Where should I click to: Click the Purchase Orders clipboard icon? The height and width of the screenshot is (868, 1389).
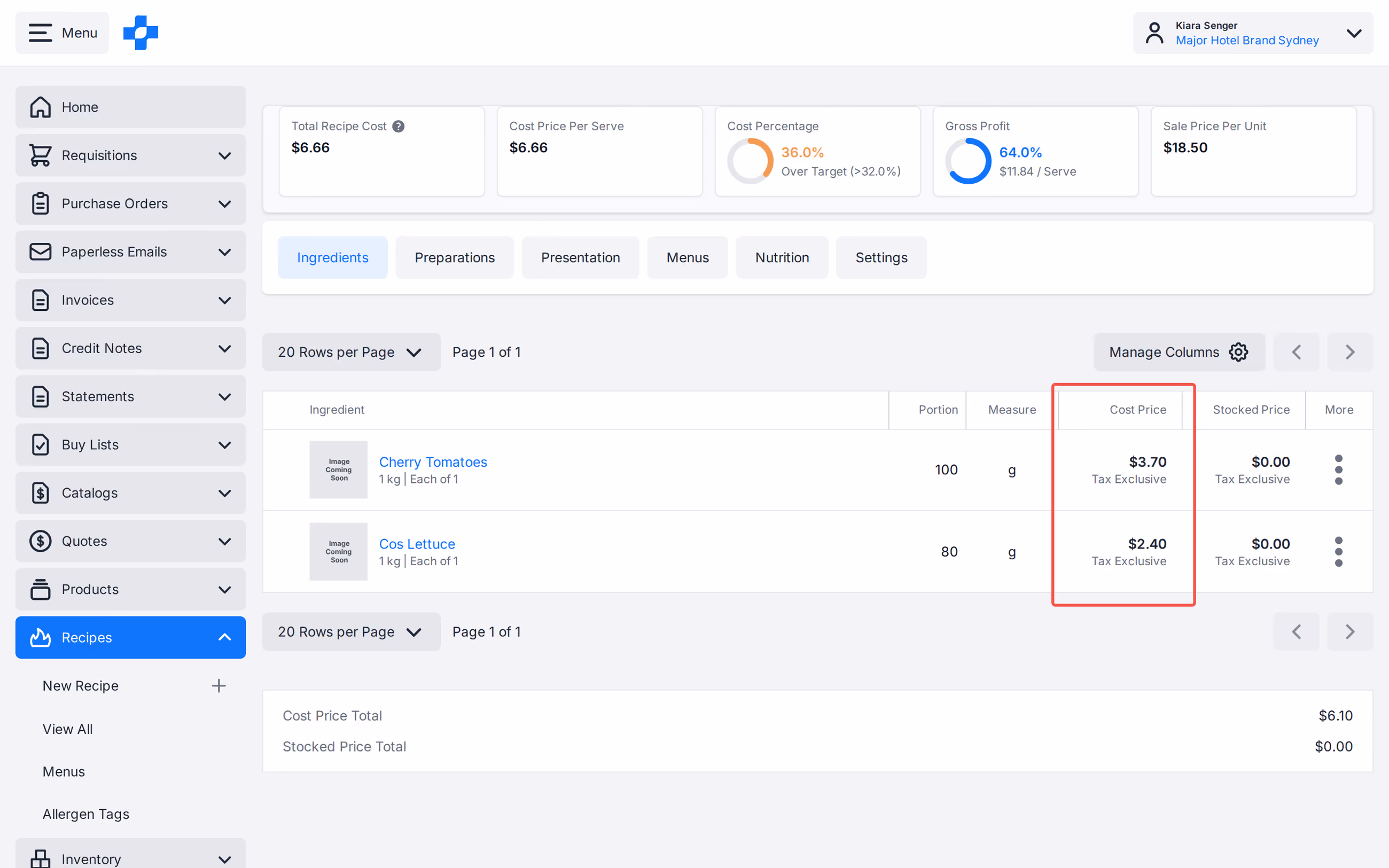40,203
